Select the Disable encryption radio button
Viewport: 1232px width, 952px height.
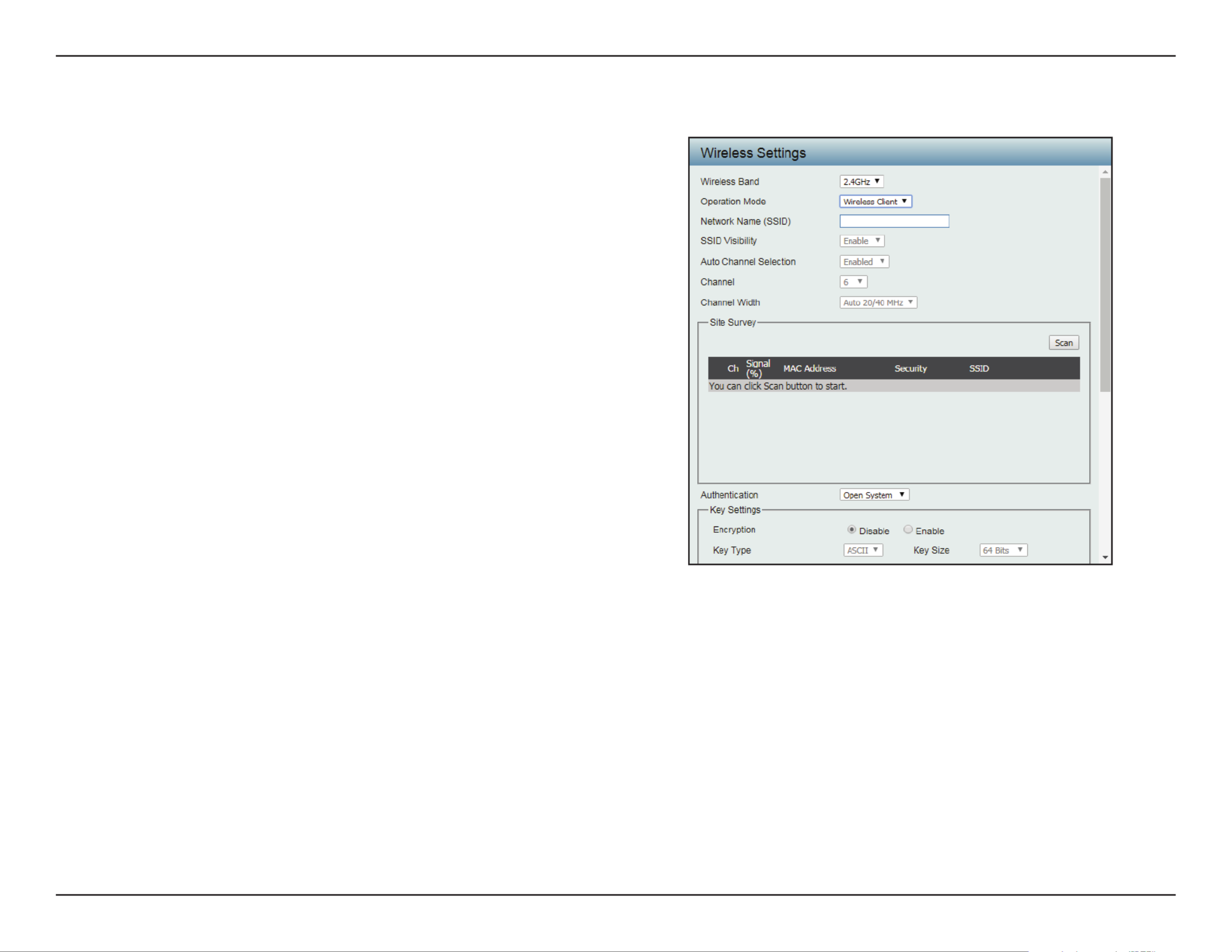[x=851, y=529]
